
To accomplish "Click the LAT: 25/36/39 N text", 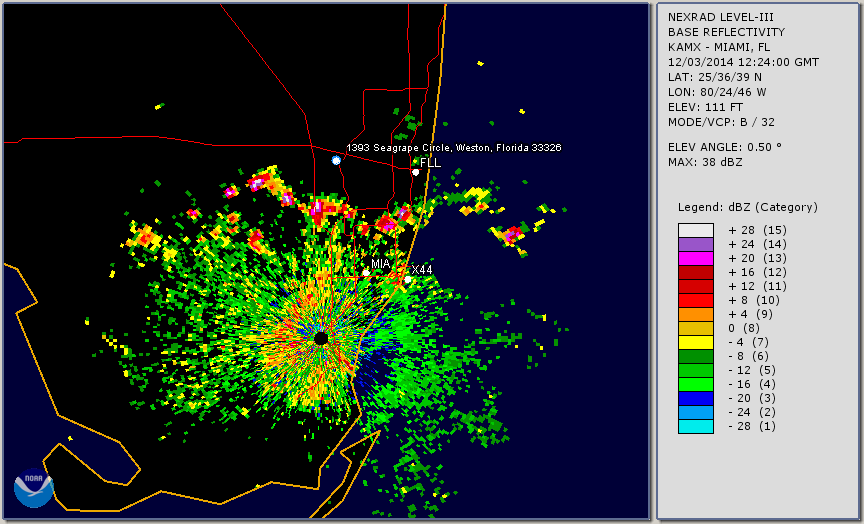I will pos(715,77).
